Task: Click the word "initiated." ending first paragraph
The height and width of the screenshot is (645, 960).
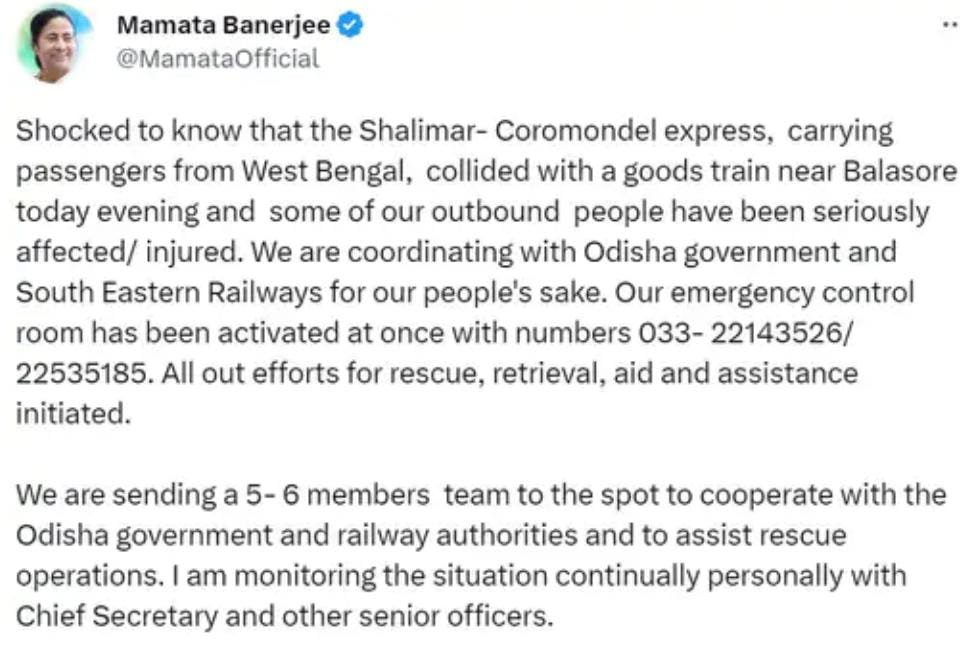Action: 73,413
